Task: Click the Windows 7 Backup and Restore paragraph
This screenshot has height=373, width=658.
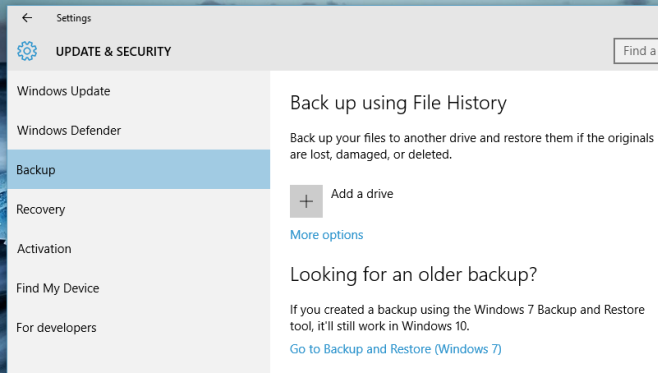Action: [x=467, y=318]
